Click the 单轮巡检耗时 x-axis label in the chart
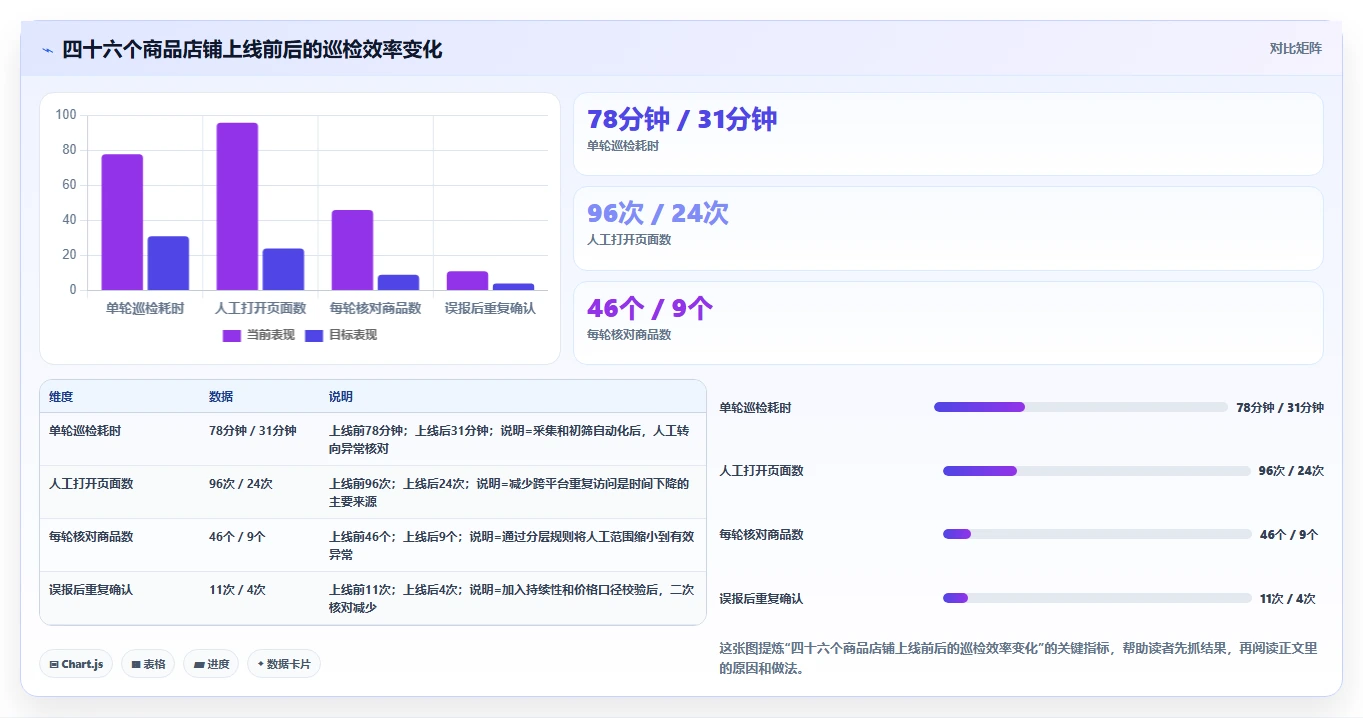Screen dimensions: 1363x718 pyautogui.click(x=145, y=308)
